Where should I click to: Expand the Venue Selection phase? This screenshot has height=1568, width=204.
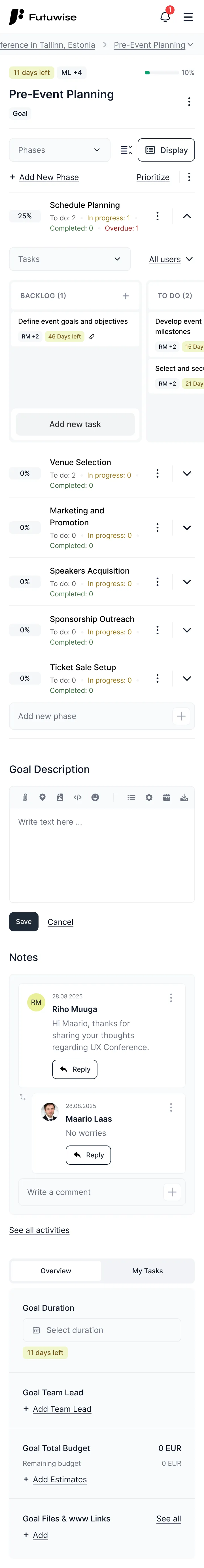pos(187,474)
